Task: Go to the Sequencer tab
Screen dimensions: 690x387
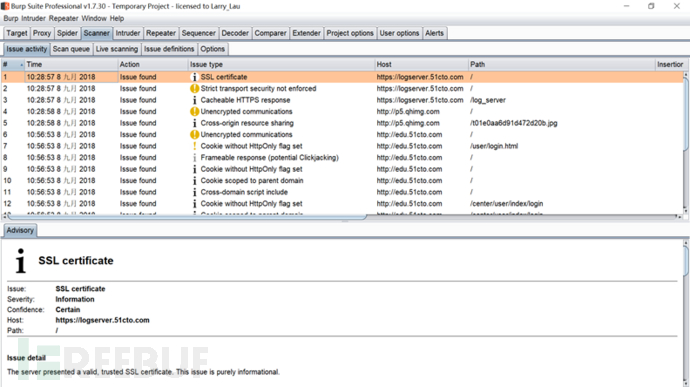Action: pyautogui.click(x=198, y=33)
